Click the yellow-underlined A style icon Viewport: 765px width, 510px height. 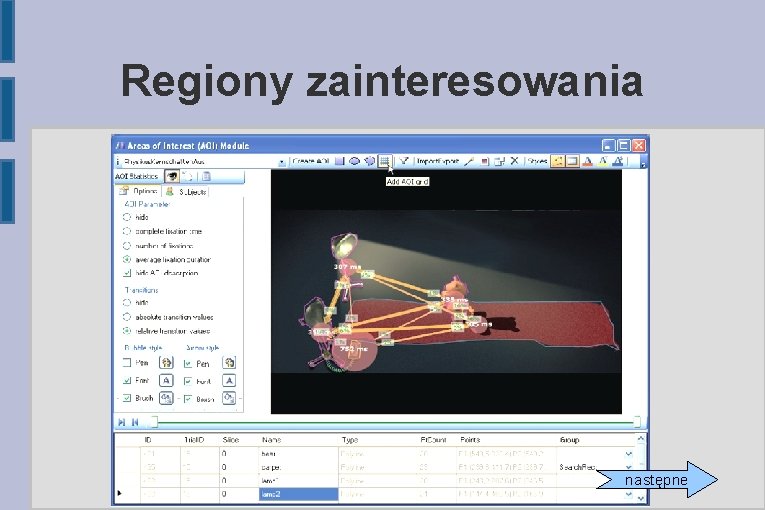[603, 161]
